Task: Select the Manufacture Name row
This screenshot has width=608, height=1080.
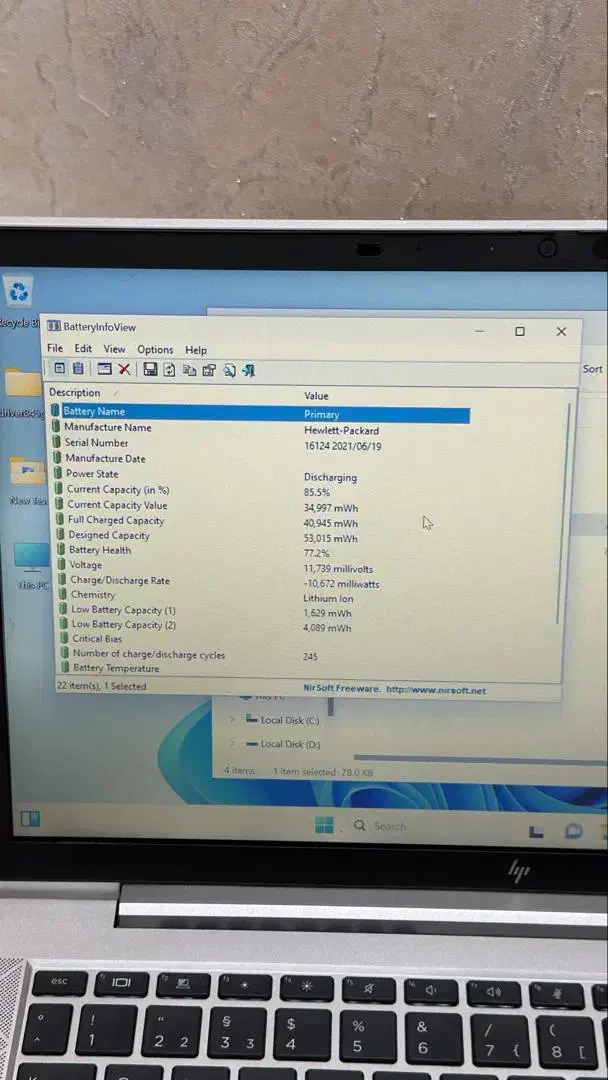Action: tap(260, 428)
